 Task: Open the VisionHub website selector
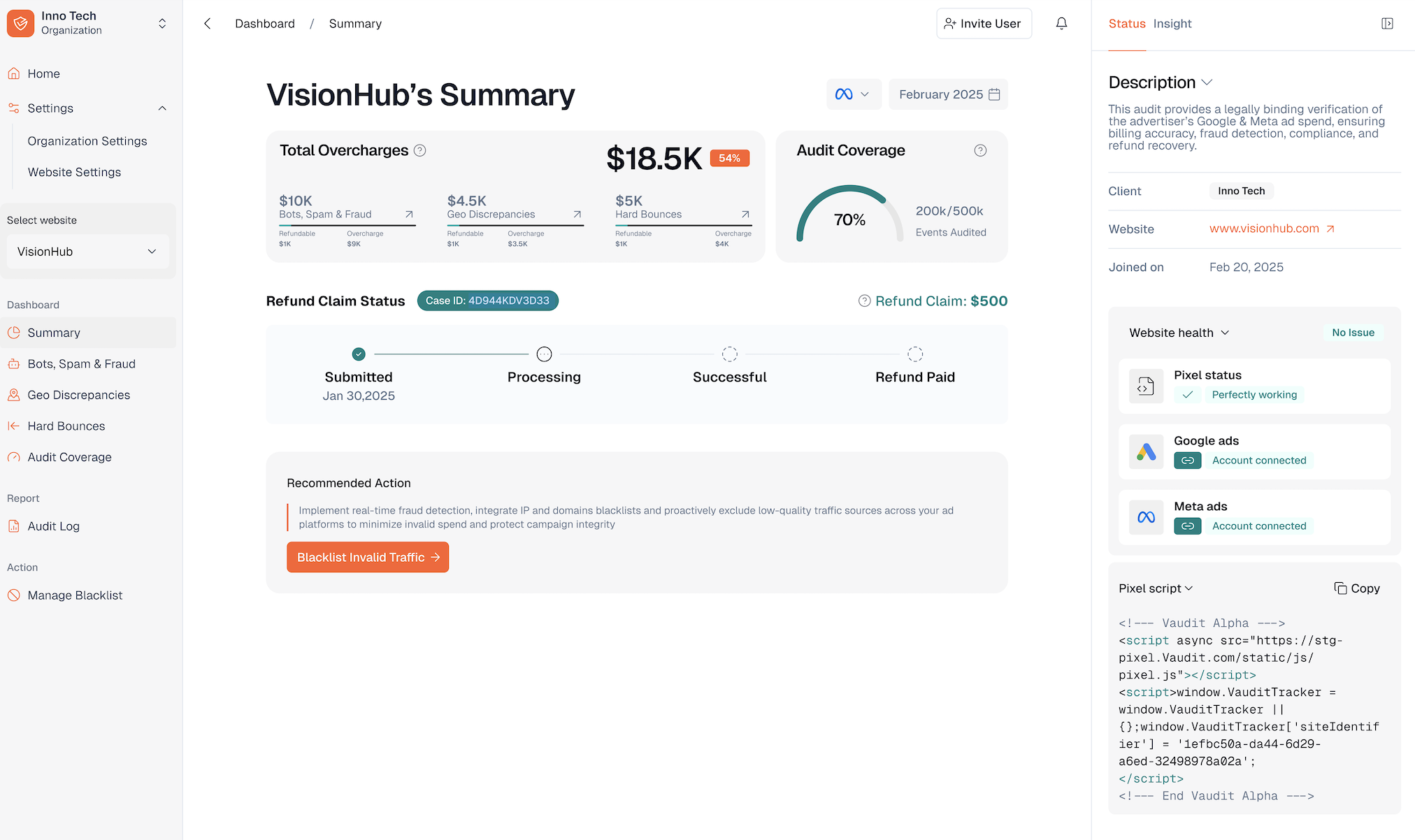(88, 252)
